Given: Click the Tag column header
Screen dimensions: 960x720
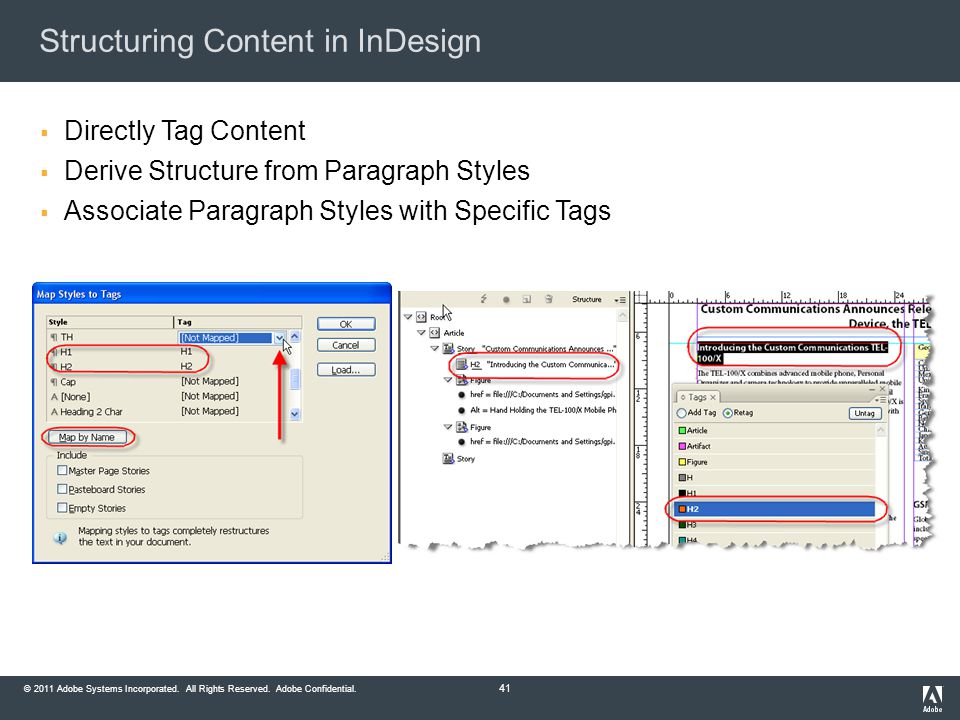Looking at the screenshot, I should pos(238,322).
